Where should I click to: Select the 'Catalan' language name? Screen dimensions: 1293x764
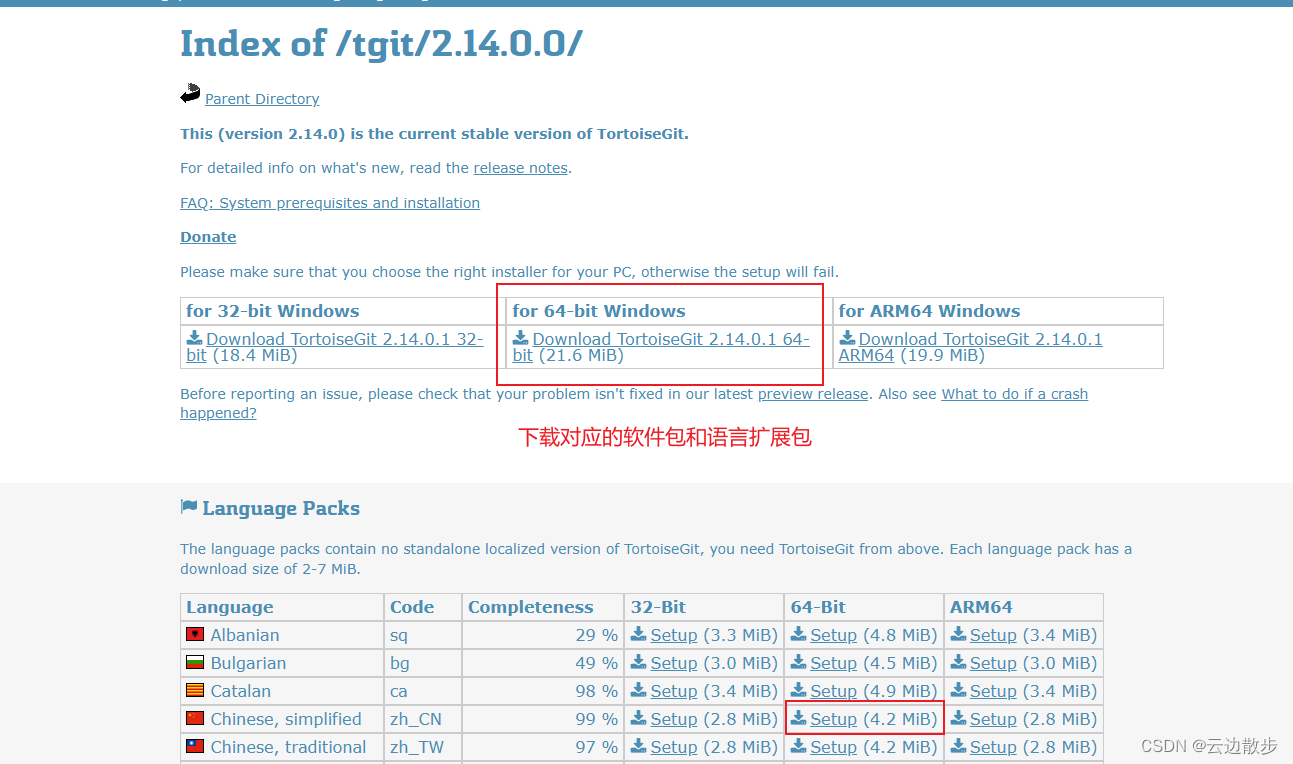click(241, 691)
